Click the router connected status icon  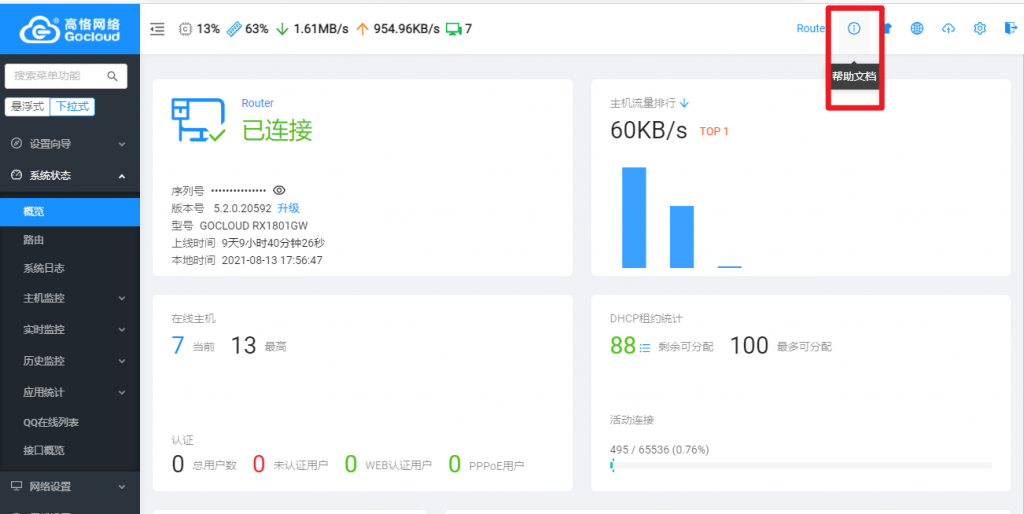click(199, 120)
